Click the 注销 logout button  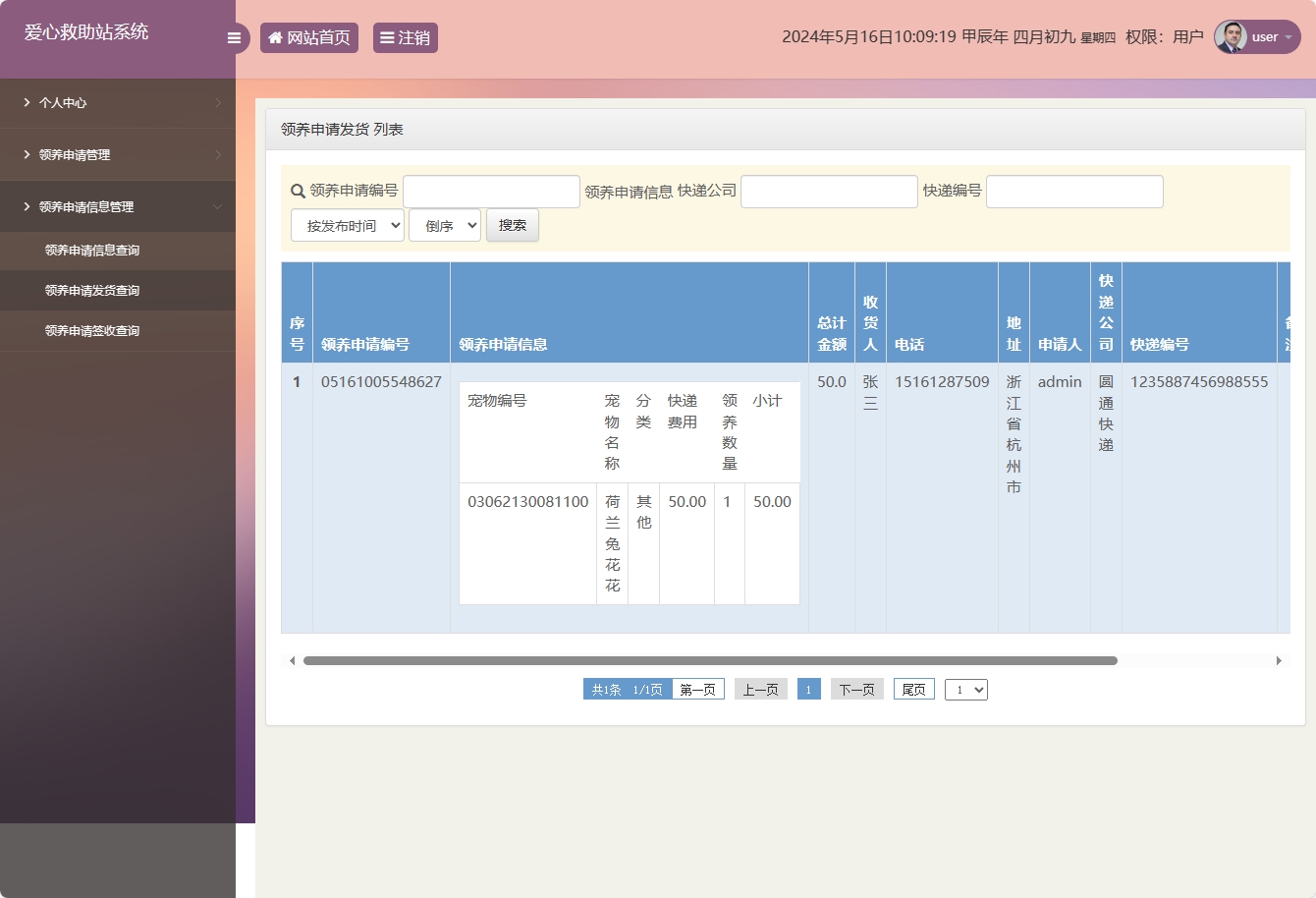tap(405, 38)
